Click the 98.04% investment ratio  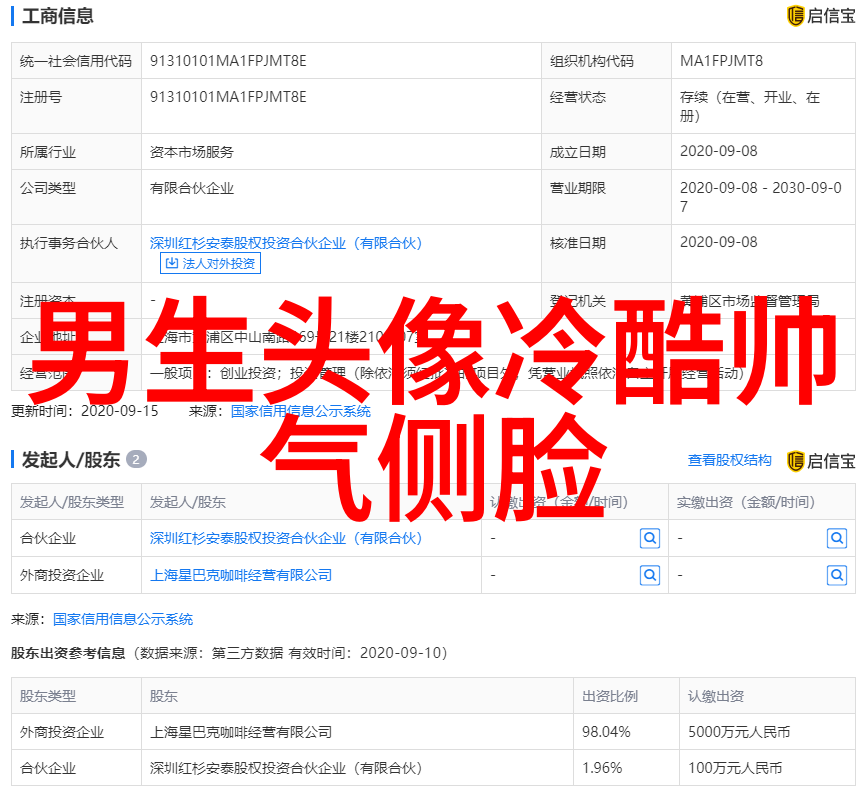[x=606, y=732]
